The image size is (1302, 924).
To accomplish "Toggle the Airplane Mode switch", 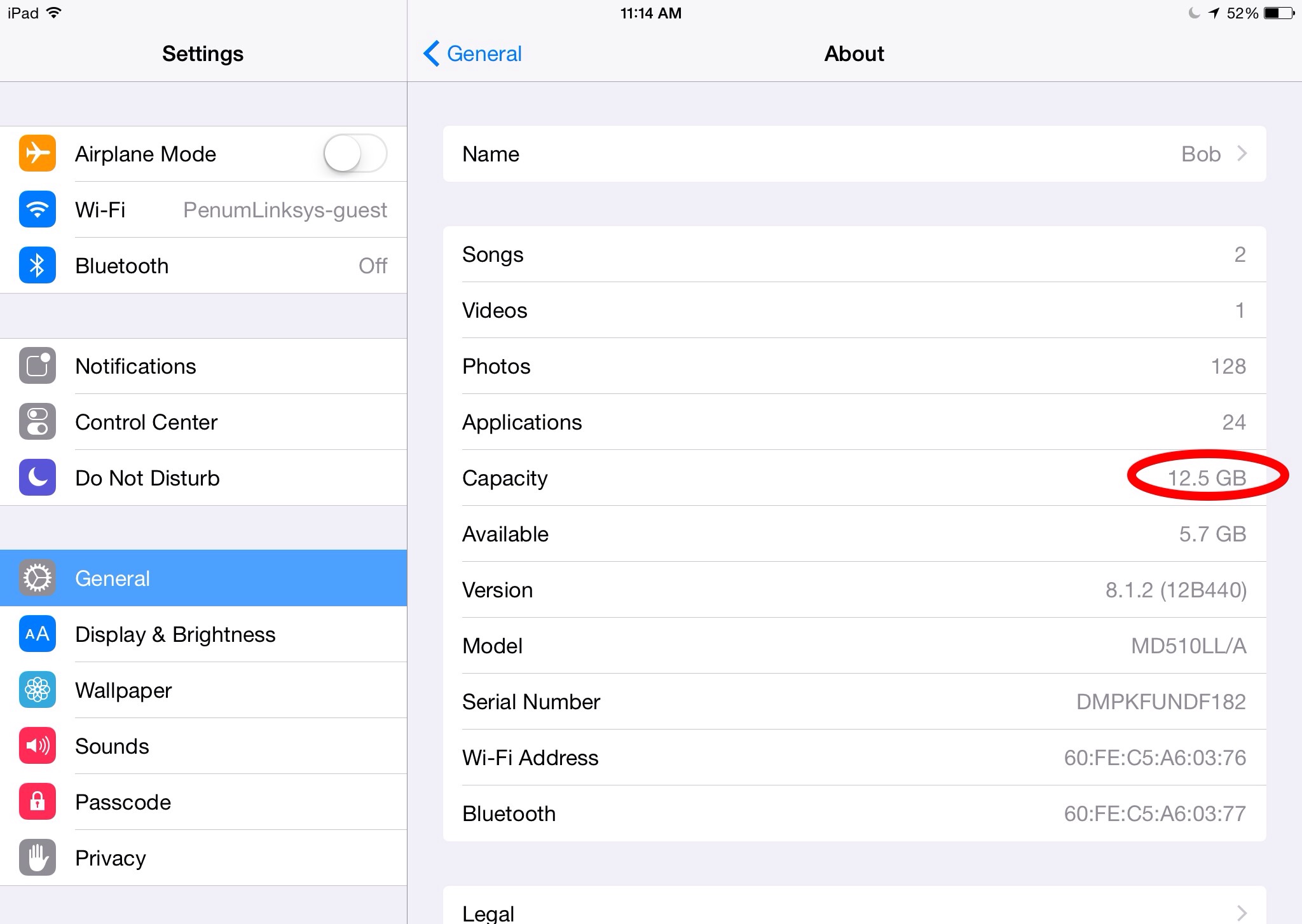I will click(355, 154).
